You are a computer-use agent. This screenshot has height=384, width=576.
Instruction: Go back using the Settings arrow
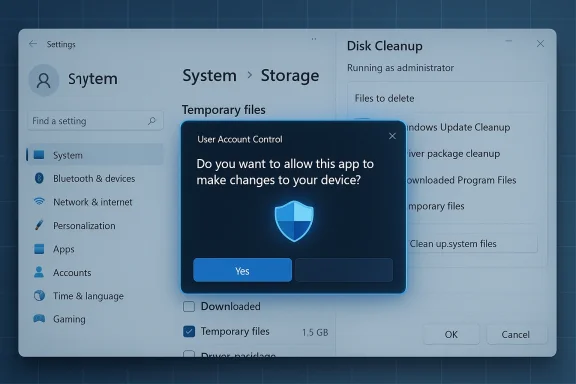coord(33,44)
